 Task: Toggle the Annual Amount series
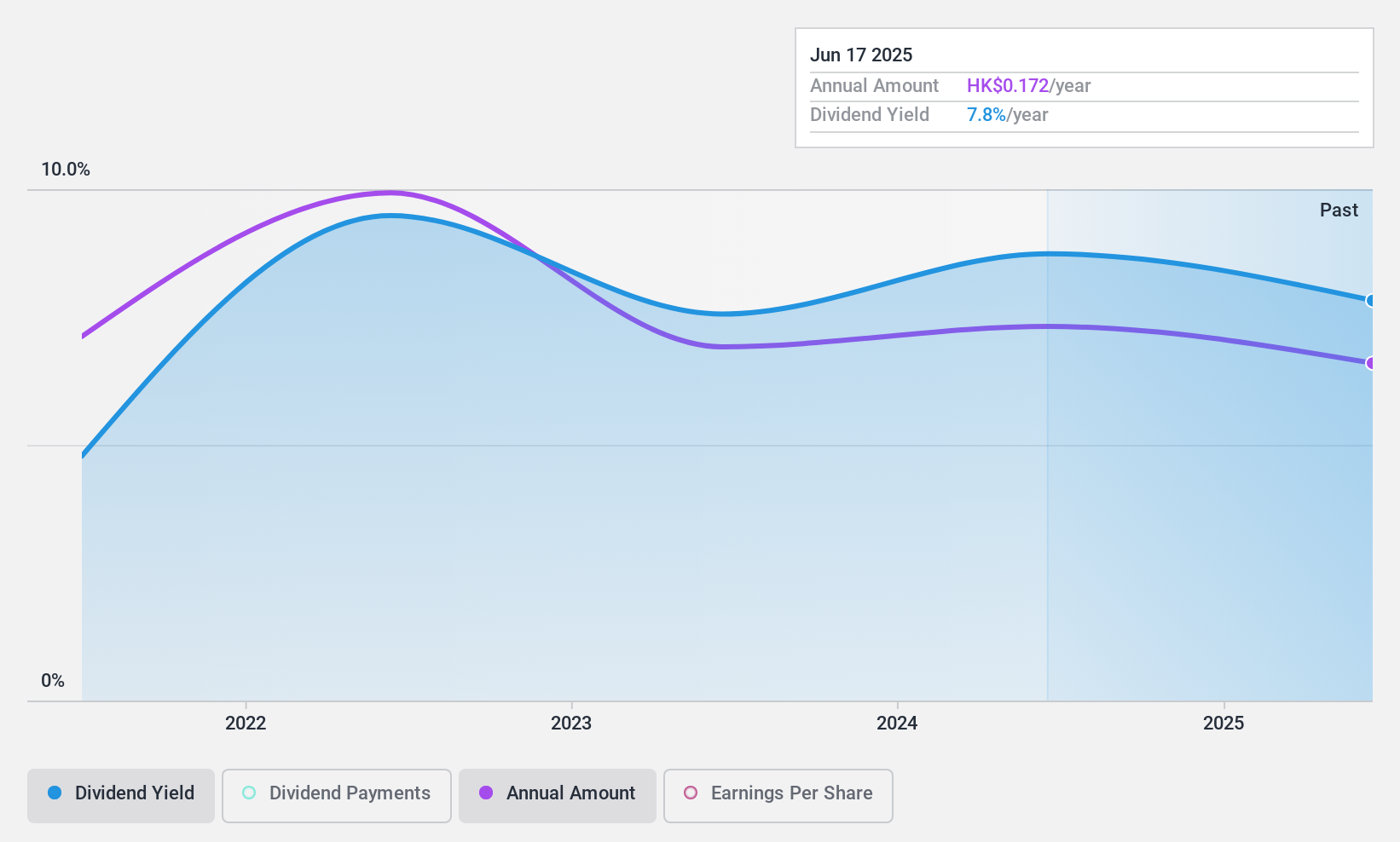point(558,795)
